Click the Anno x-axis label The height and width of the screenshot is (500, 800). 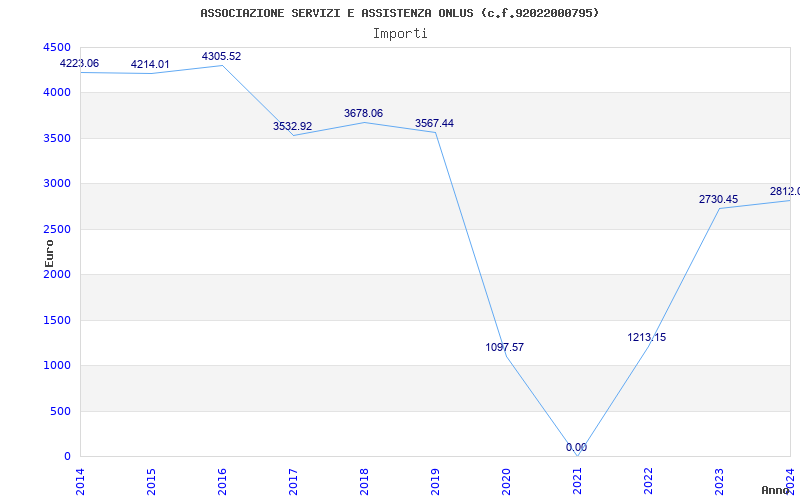pyautogui.click(x=776, y=490)
